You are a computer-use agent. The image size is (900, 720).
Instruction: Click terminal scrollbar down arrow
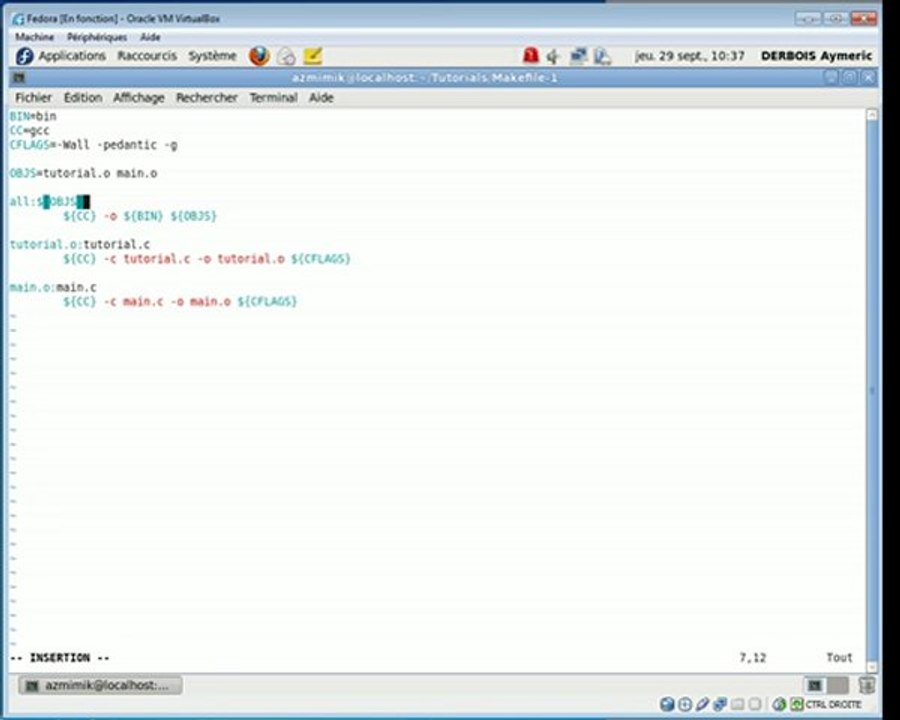pyautogui.click(x=872, y=667)
